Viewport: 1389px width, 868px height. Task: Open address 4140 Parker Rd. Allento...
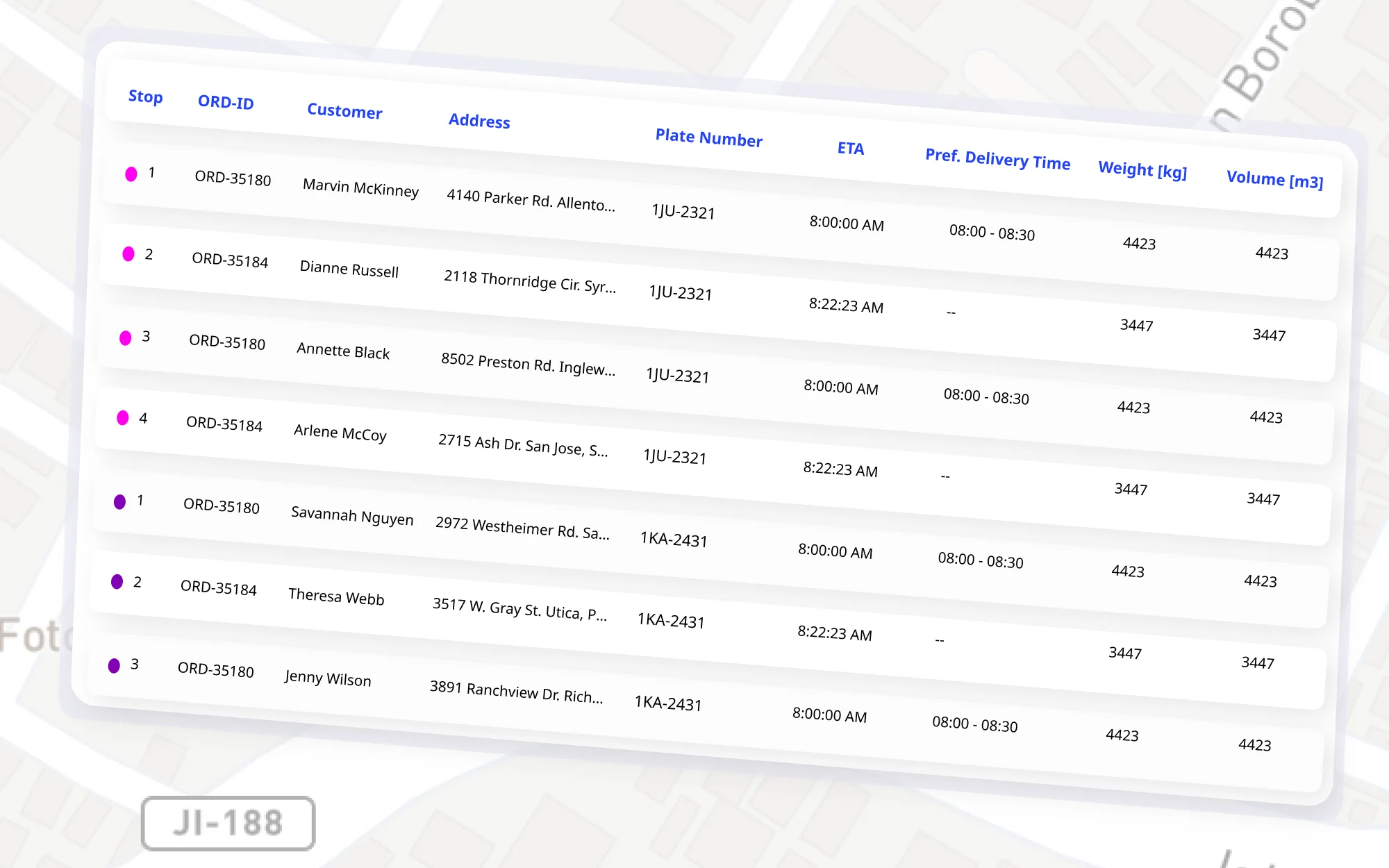tap(531, 200)
